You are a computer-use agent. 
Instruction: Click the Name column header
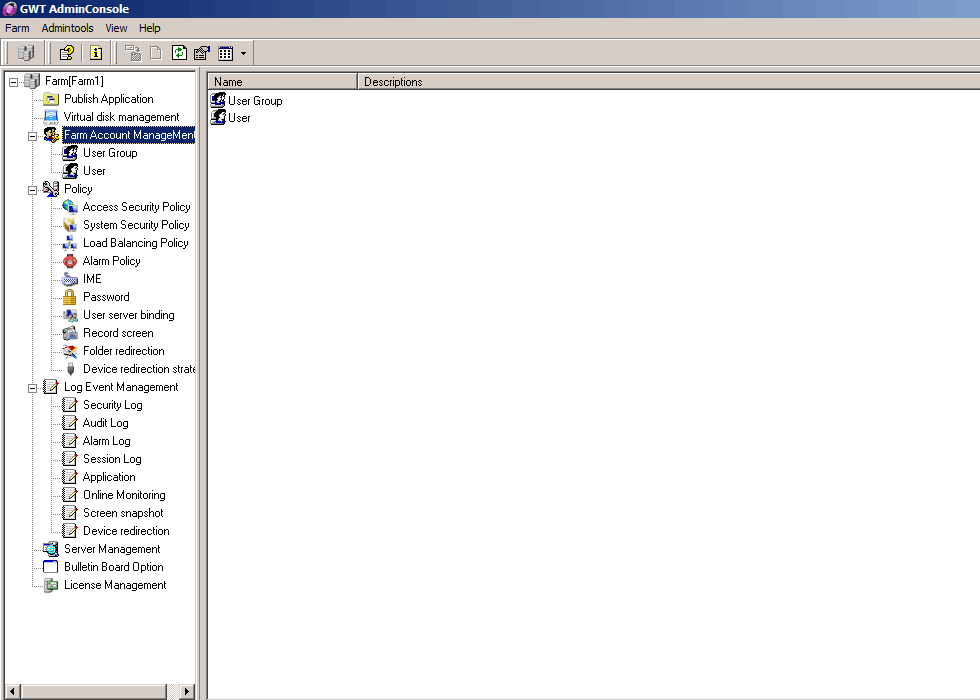pyautogui.click(x=282, y=82)
